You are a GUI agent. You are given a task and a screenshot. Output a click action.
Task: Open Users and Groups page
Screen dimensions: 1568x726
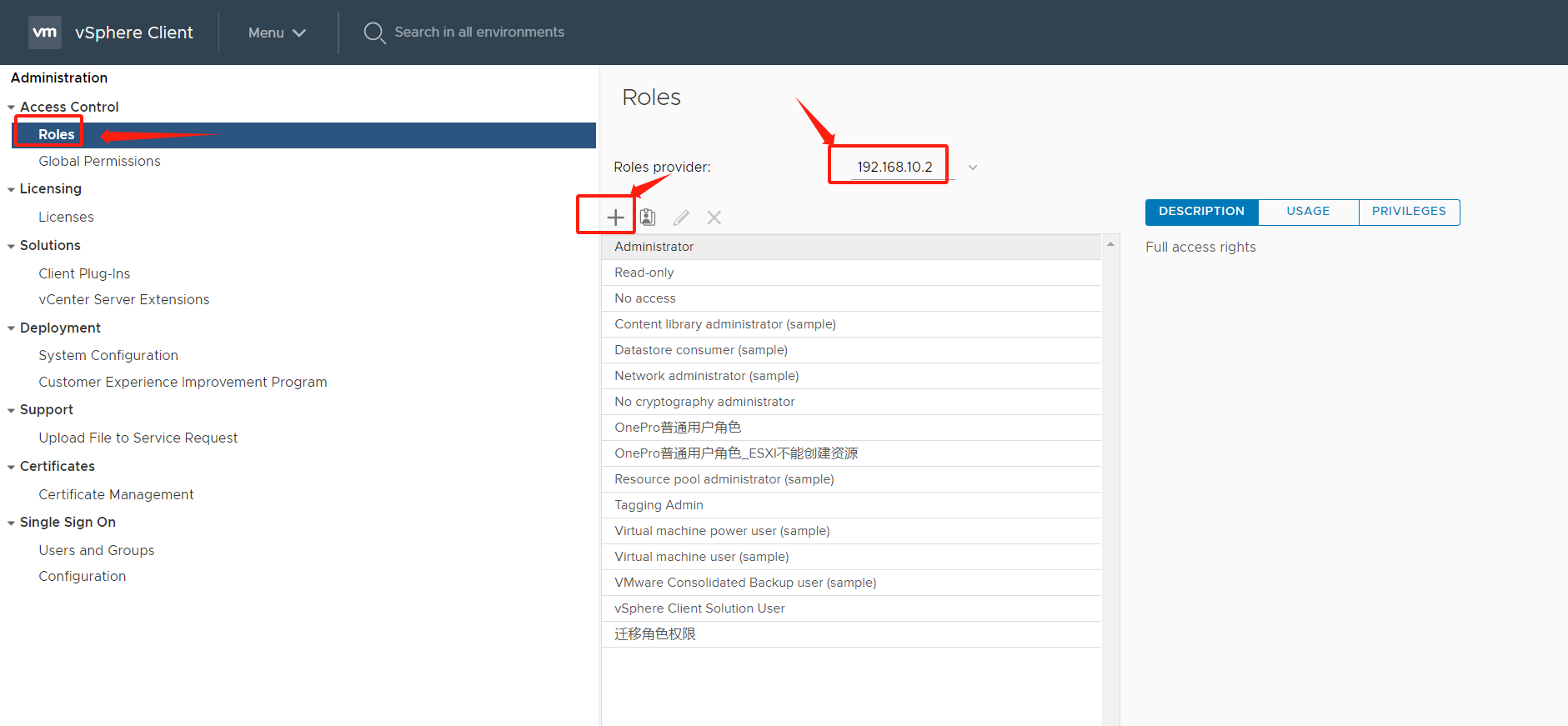point(96,550)
